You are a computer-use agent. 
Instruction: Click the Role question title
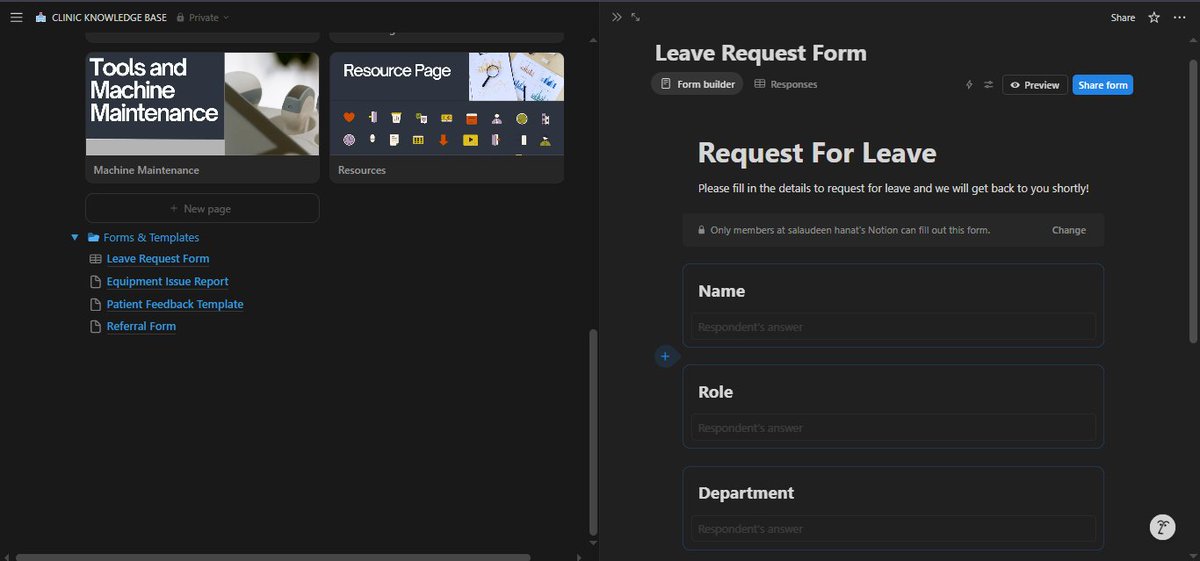click(715, 392)
